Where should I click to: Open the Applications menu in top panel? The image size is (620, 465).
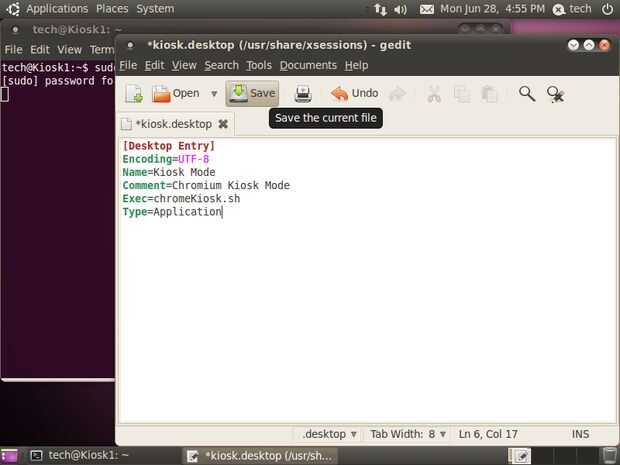pyautogui.click(x=57, y=9)
